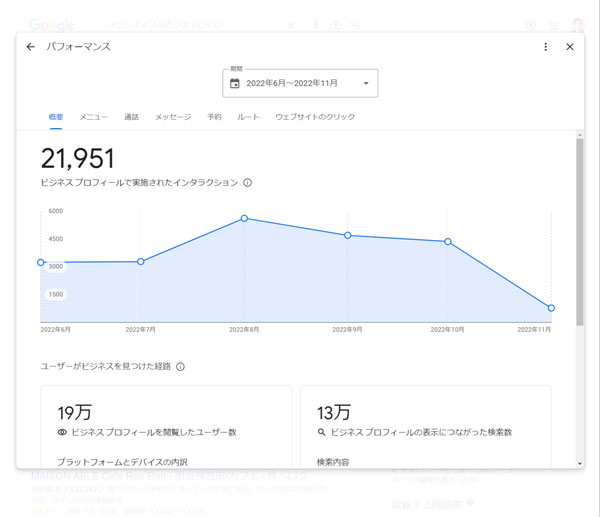Image resolution: width=600 pixels, height=517 pixels.
Task: Open the three-dot more options menu
Action: pyautogui.click(x=545, y=47)
